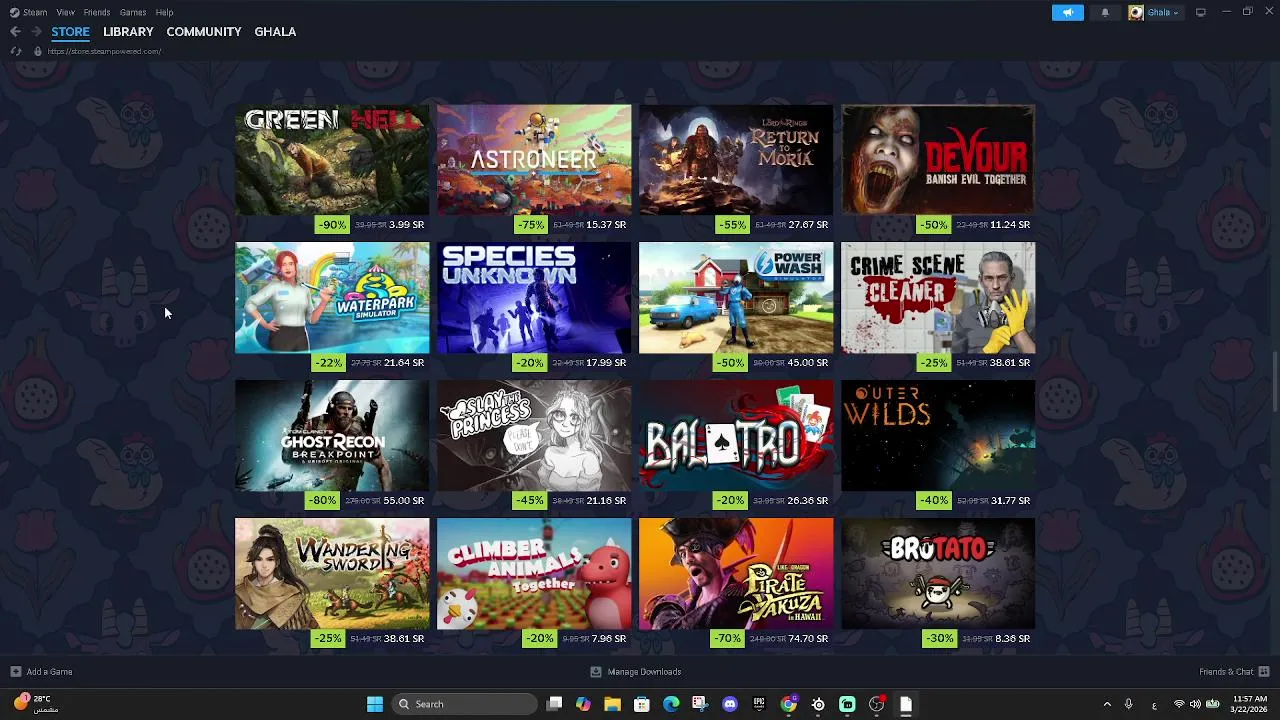Open the Brotato game thumbnail
Screen dimensions: 1280x720
pos(938,574)
